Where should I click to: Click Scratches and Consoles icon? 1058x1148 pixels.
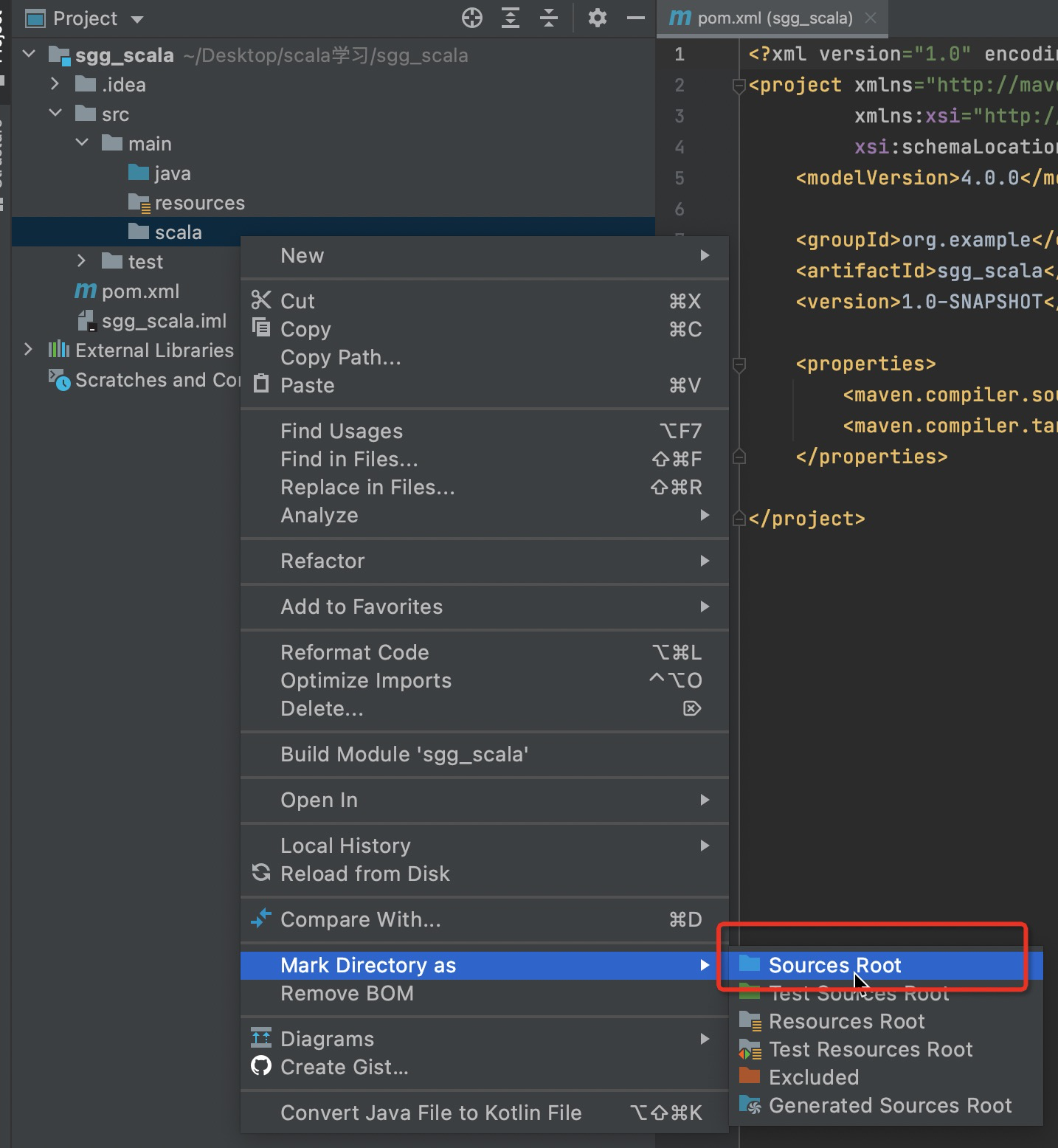pyautogui.click(x=59, y=379)
